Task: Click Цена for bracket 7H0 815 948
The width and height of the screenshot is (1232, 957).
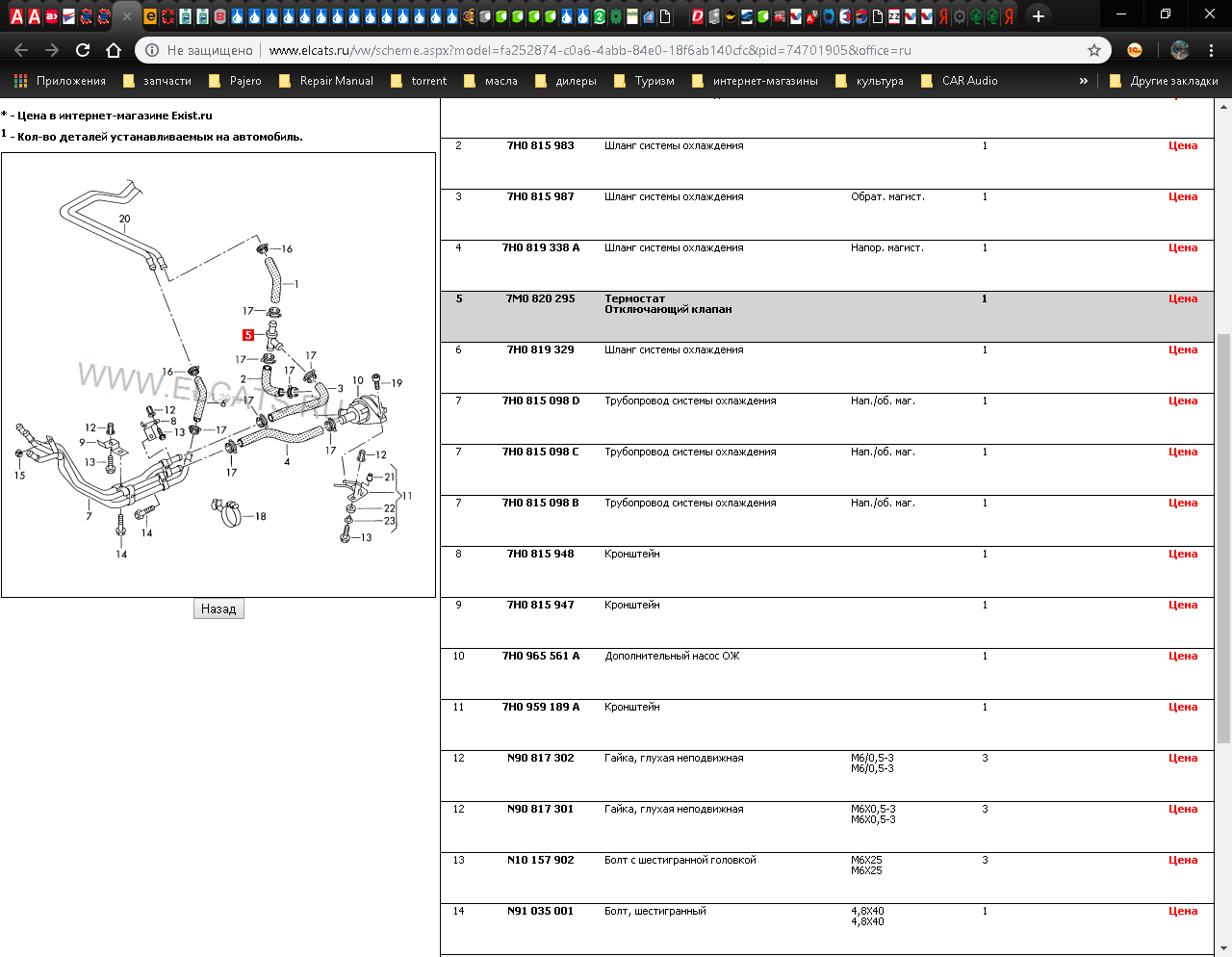Action: click(1183, 554)
